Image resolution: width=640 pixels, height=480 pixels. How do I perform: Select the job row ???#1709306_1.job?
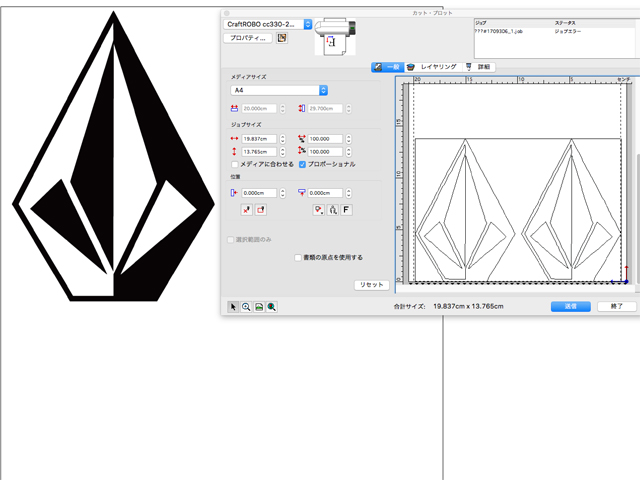[x=557, y=31]
